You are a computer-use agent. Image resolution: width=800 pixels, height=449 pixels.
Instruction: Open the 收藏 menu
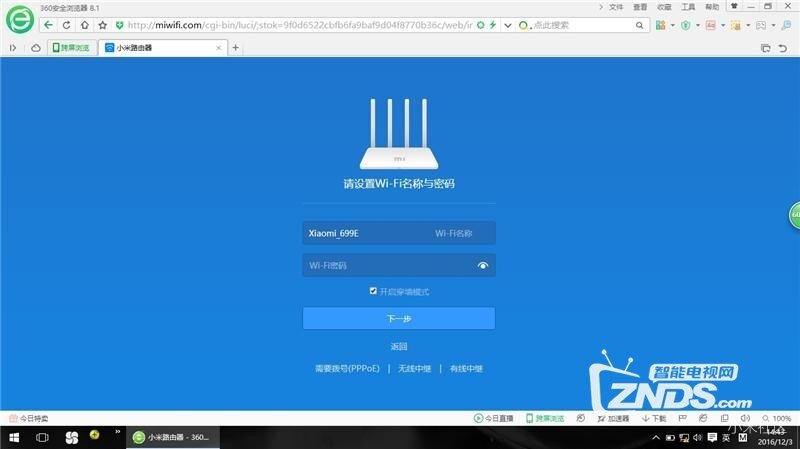(x=664, y=7)
